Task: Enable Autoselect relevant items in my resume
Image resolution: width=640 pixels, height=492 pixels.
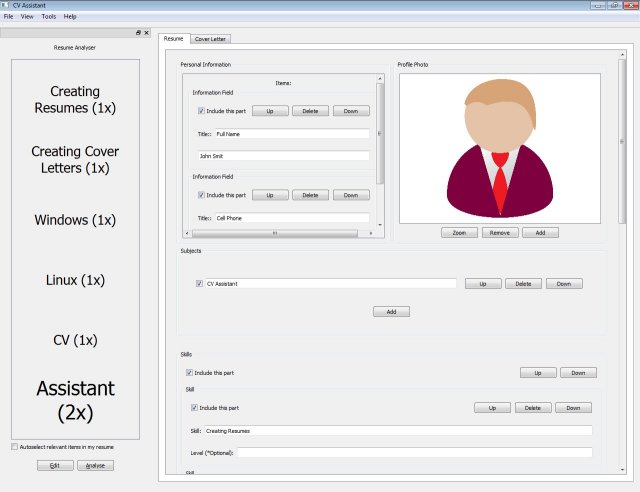Action: point(15,447)
